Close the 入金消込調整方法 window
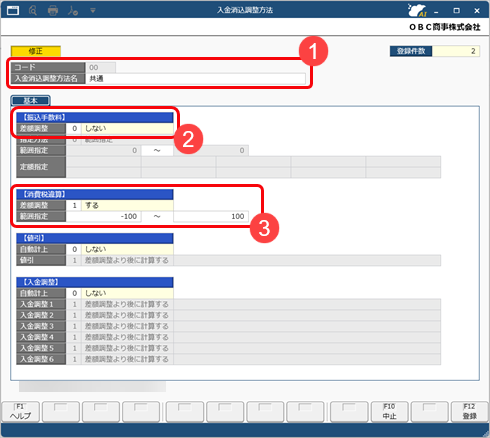 pyautogui.click(x=477, y=11)
